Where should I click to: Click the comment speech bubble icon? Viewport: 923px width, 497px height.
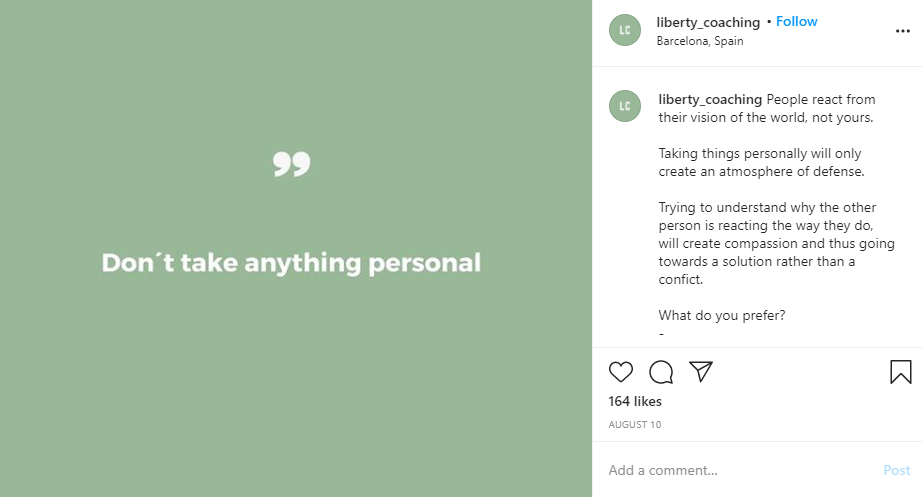pos(661,372)
